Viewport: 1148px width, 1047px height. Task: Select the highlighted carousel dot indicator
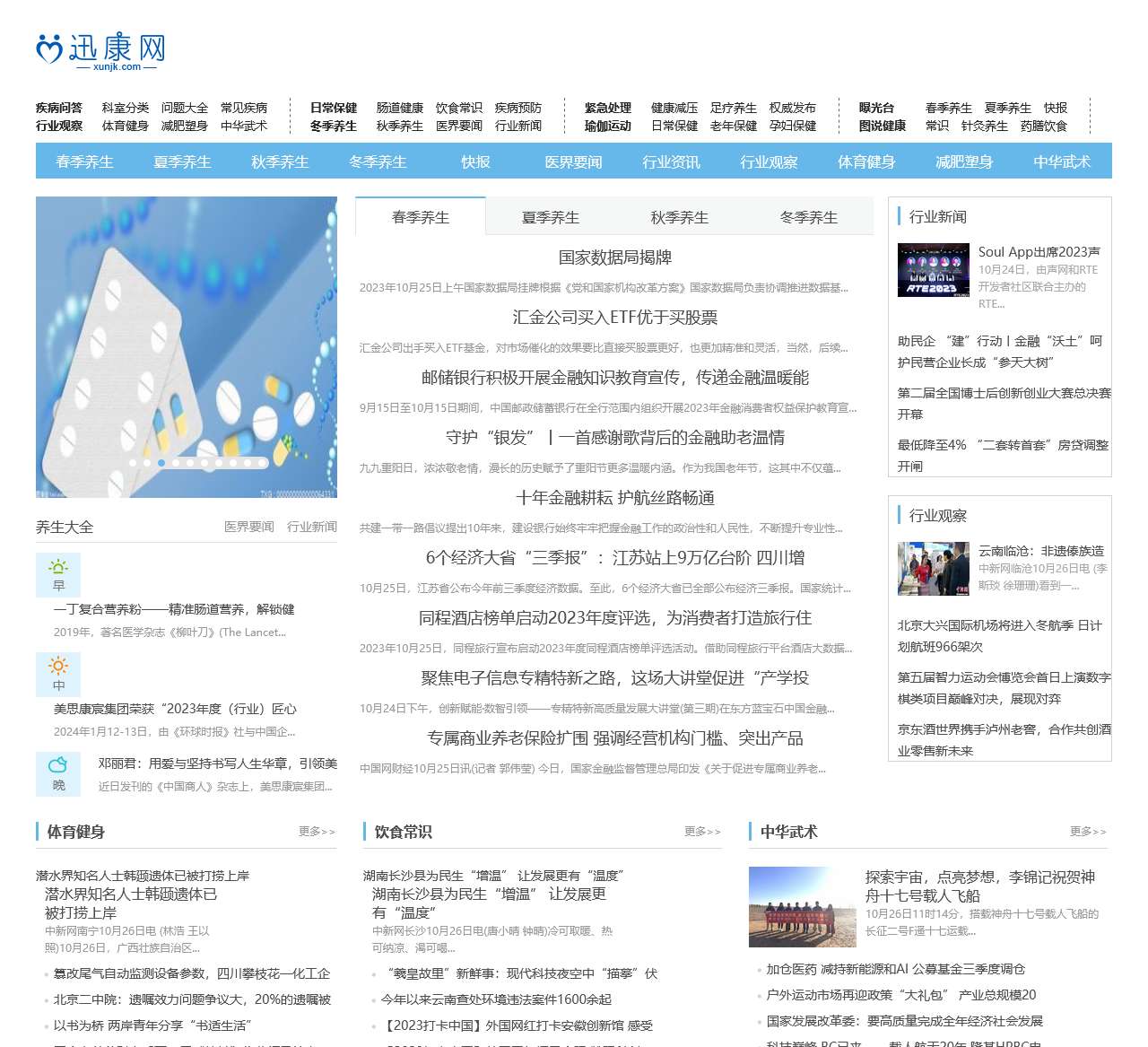tap(161, 463)
